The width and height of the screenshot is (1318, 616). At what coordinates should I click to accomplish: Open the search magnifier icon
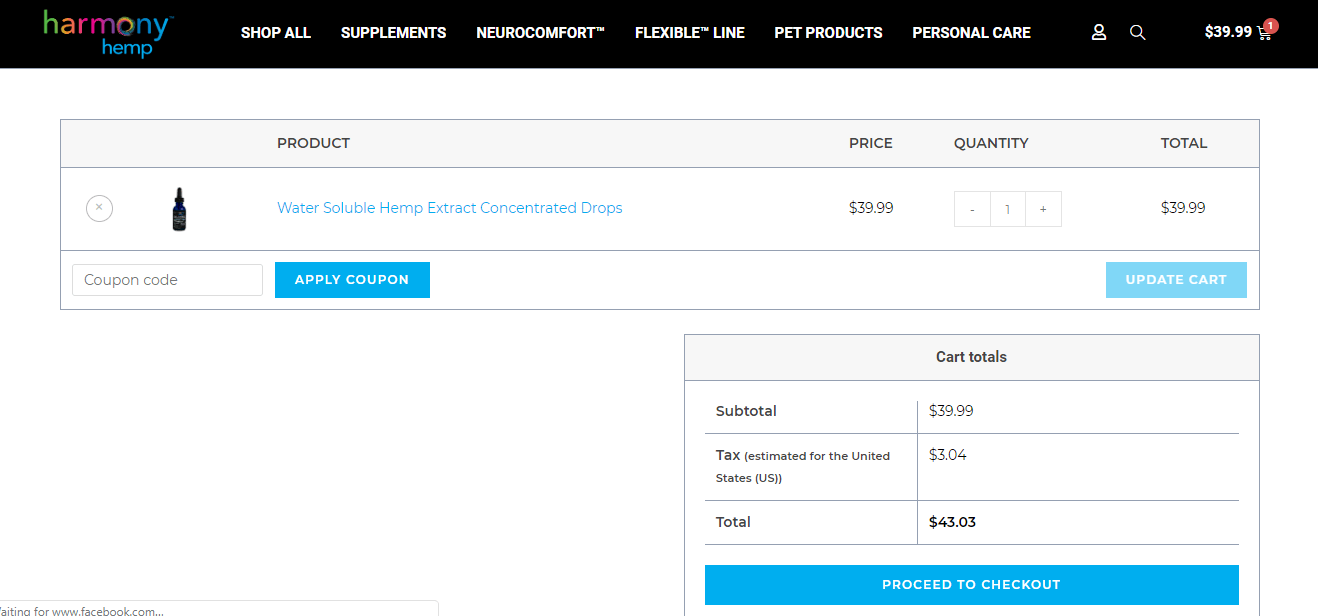coord(1137,32)
